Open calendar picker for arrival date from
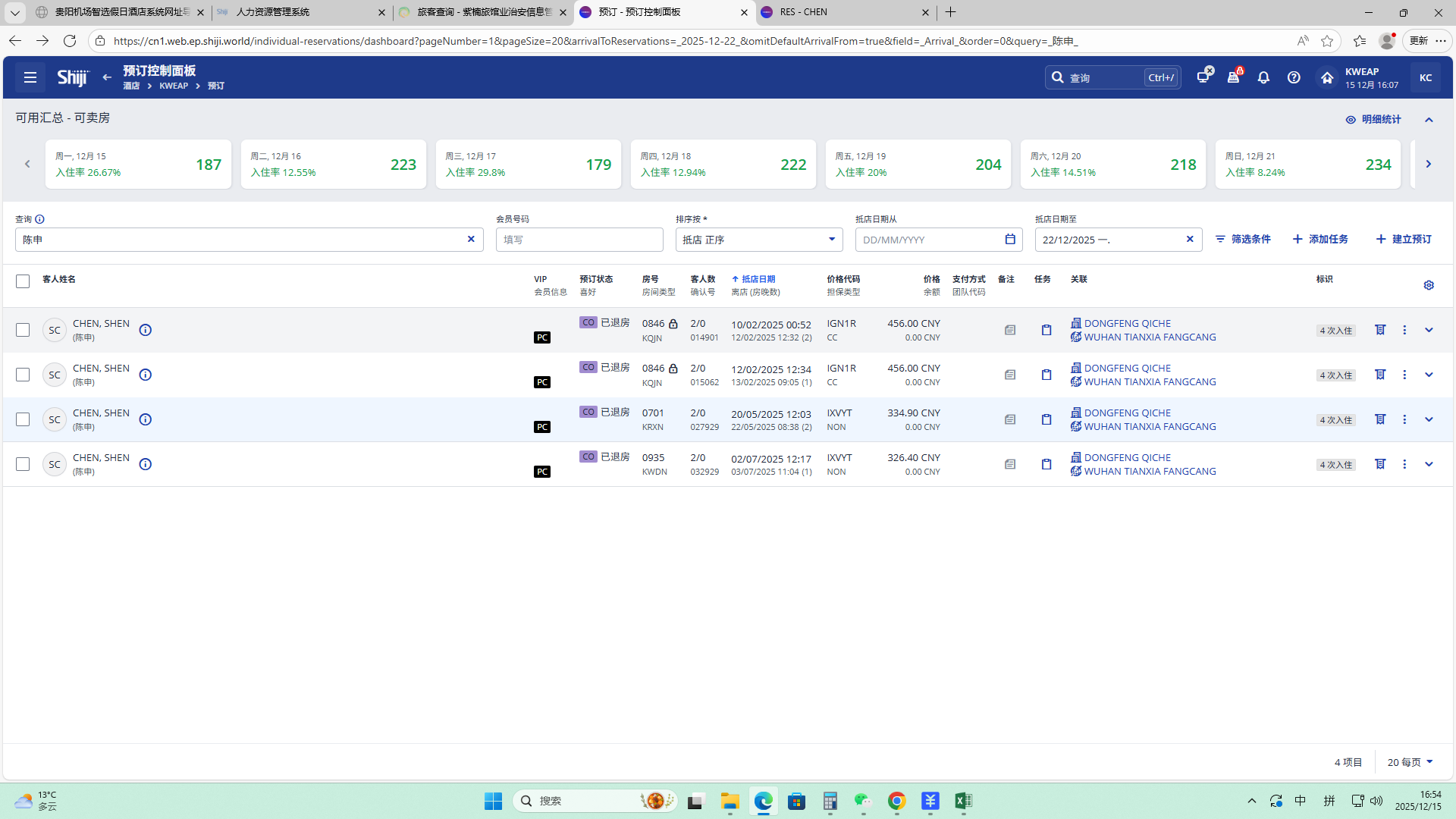Image resolution: width=1456 pixels, height=819 pixels. point(1010,240)
